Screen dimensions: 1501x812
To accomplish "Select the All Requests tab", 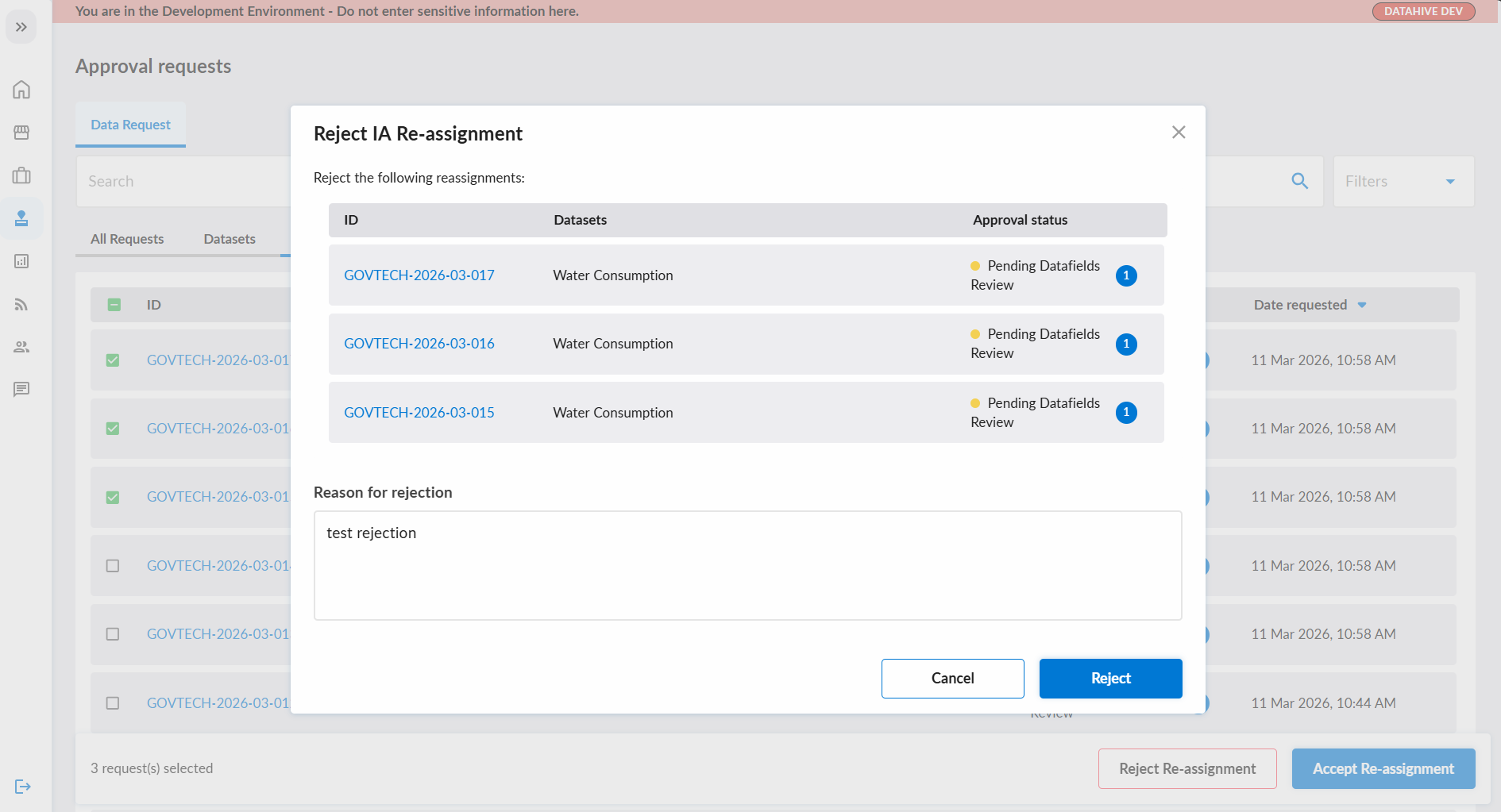I will [127, 239].
